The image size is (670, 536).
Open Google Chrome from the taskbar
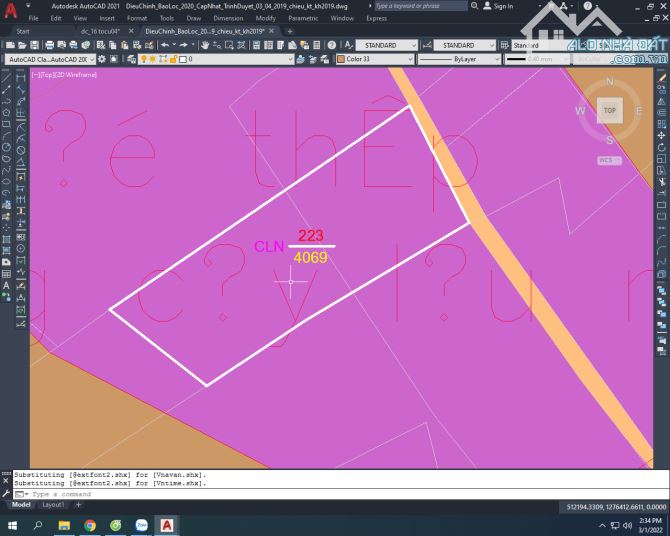(x=90, y=525)
